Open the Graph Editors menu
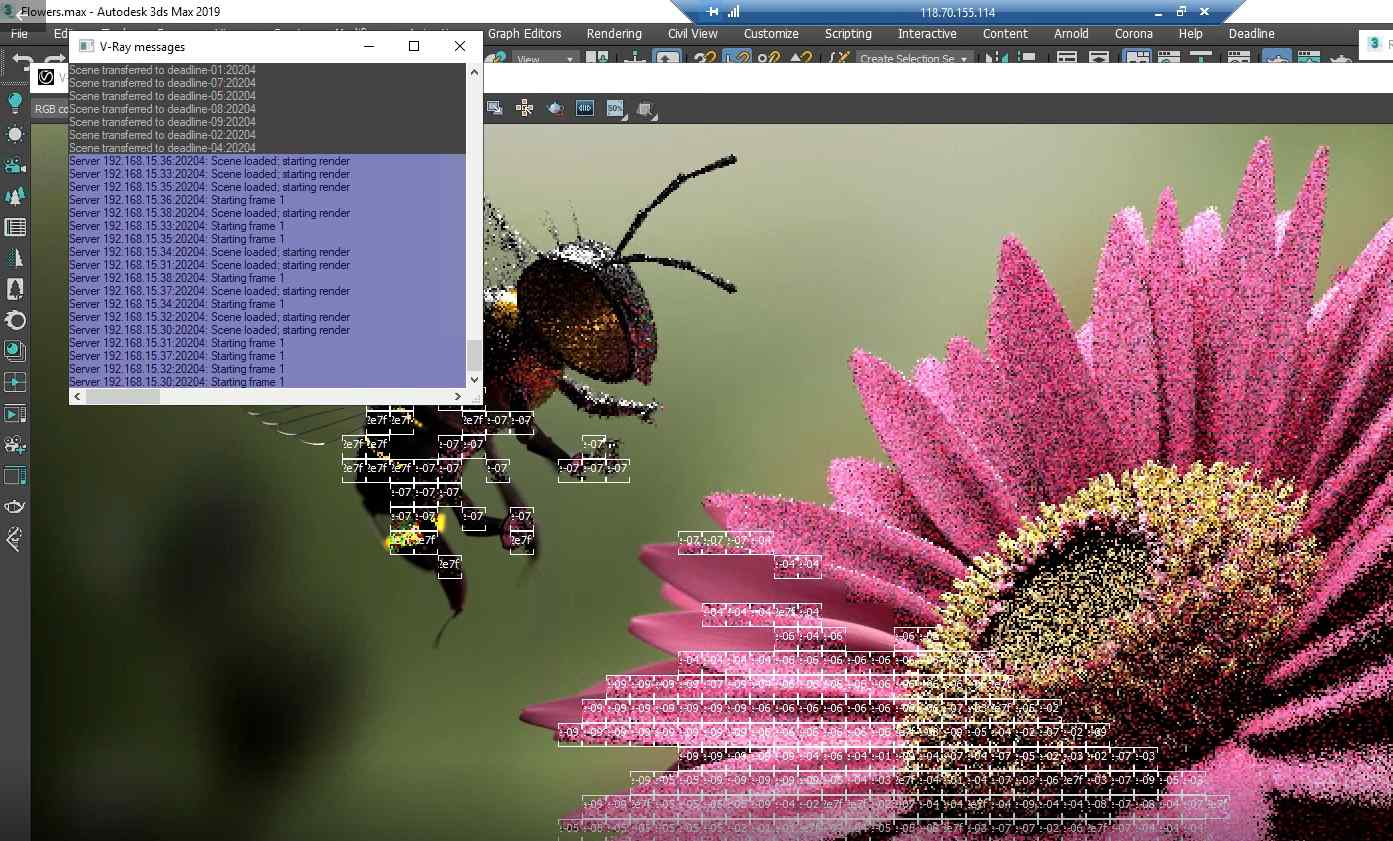1393x841 pixels. pos(525,34)
